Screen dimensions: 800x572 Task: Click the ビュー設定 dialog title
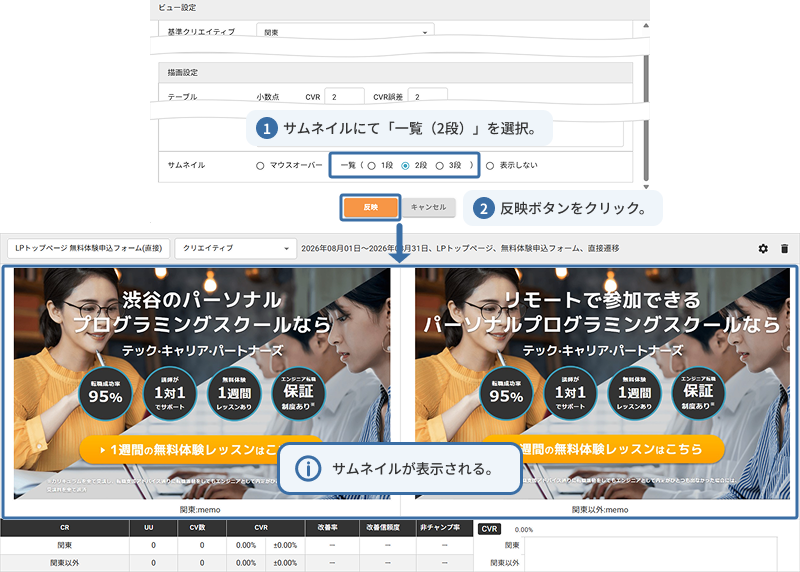(x=177, y=8)
